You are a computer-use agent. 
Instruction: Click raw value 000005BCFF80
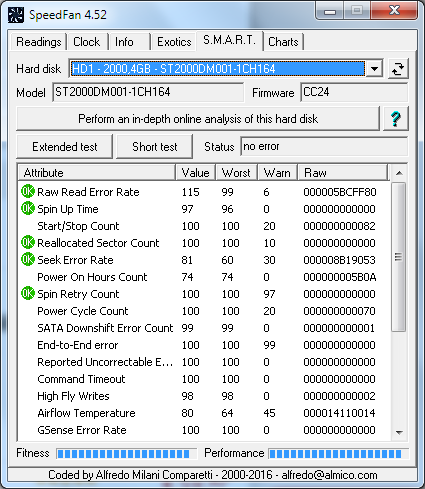point(340,192)
